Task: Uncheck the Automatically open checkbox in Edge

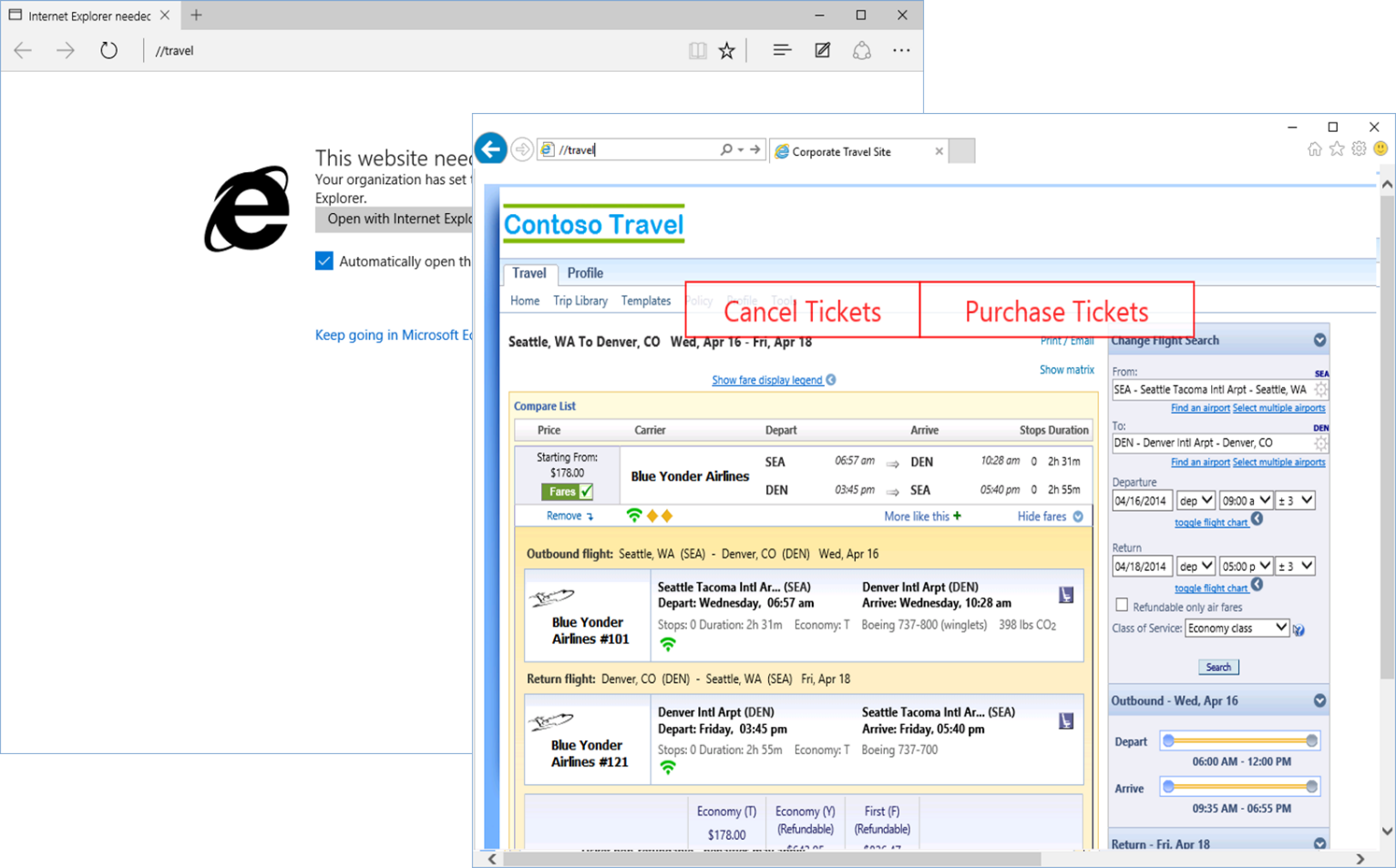Action: click(324, 260)
